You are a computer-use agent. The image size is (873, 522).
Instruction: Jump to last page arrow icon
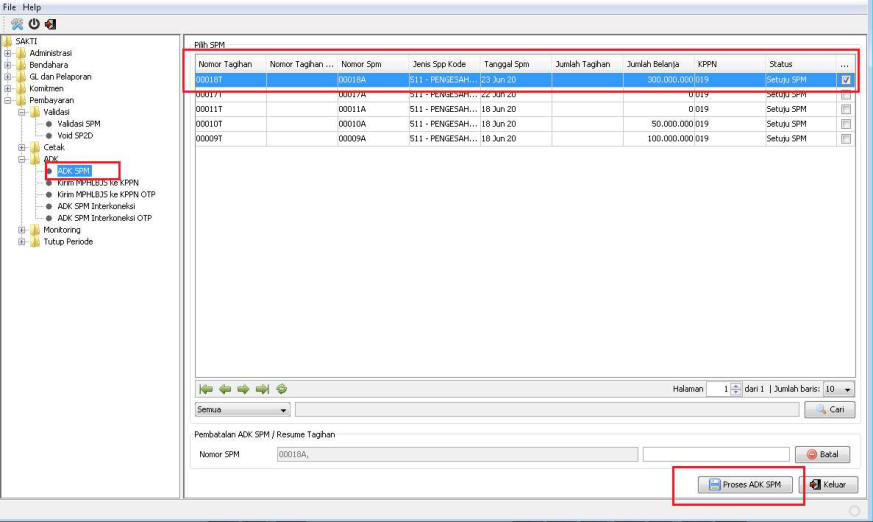[262, 389]
